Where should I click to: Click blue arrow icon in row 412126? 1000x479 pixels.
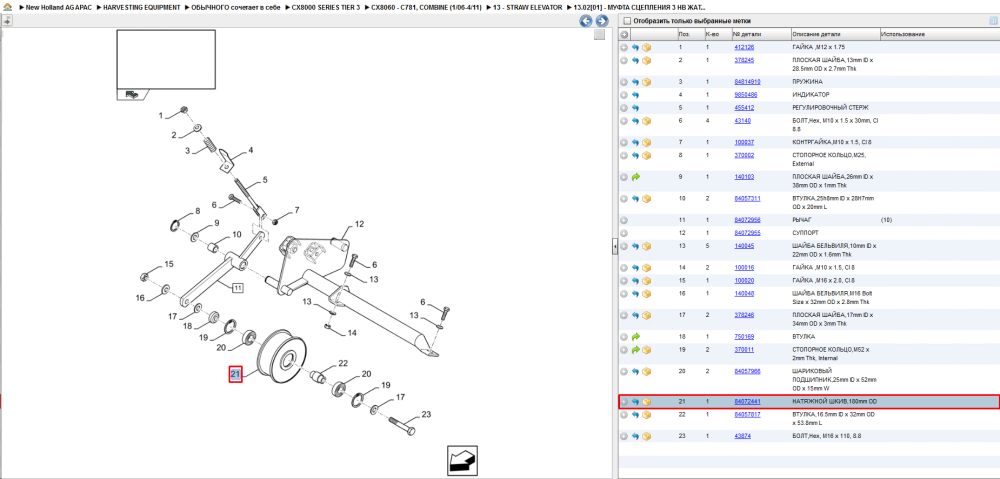pos(635,47)
